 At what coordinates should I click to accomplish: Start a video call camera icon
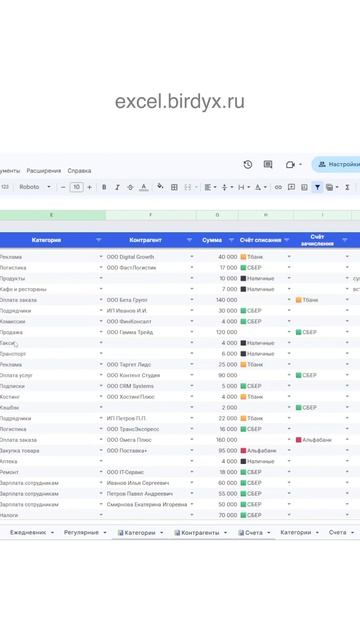pyautogui.click(x=290, y=164)
